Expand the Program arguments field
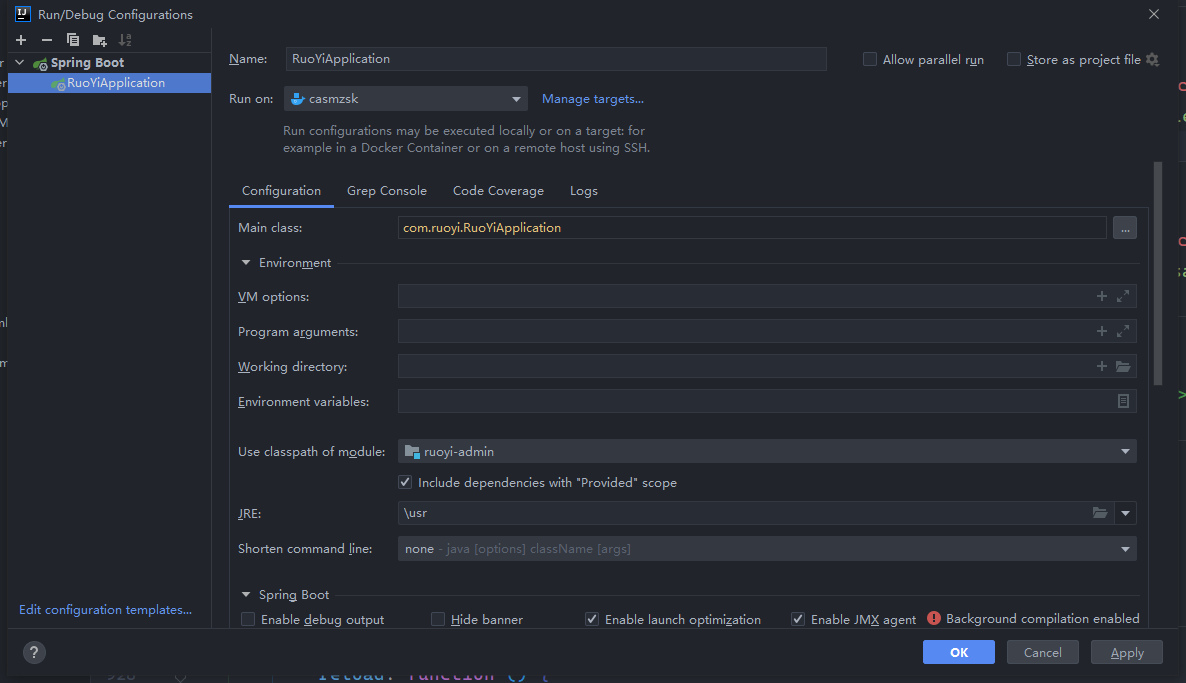Viewport: 1186px width, 683px height. 1123,331
